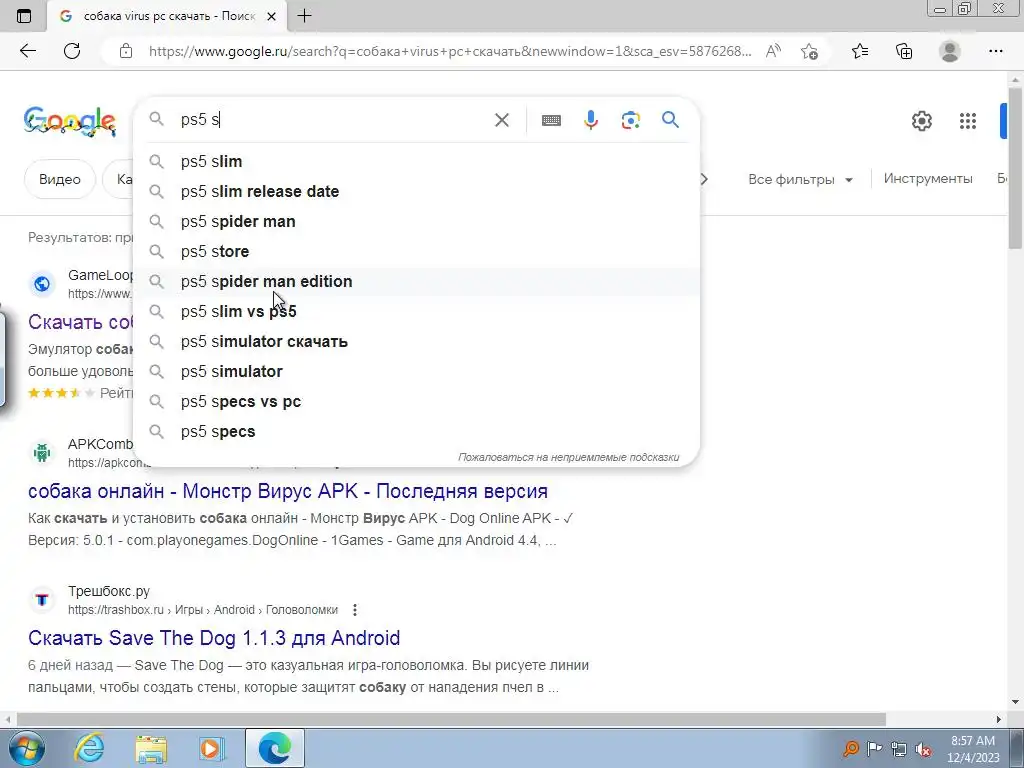Reload the page with refresh icon

coord(72,51)
